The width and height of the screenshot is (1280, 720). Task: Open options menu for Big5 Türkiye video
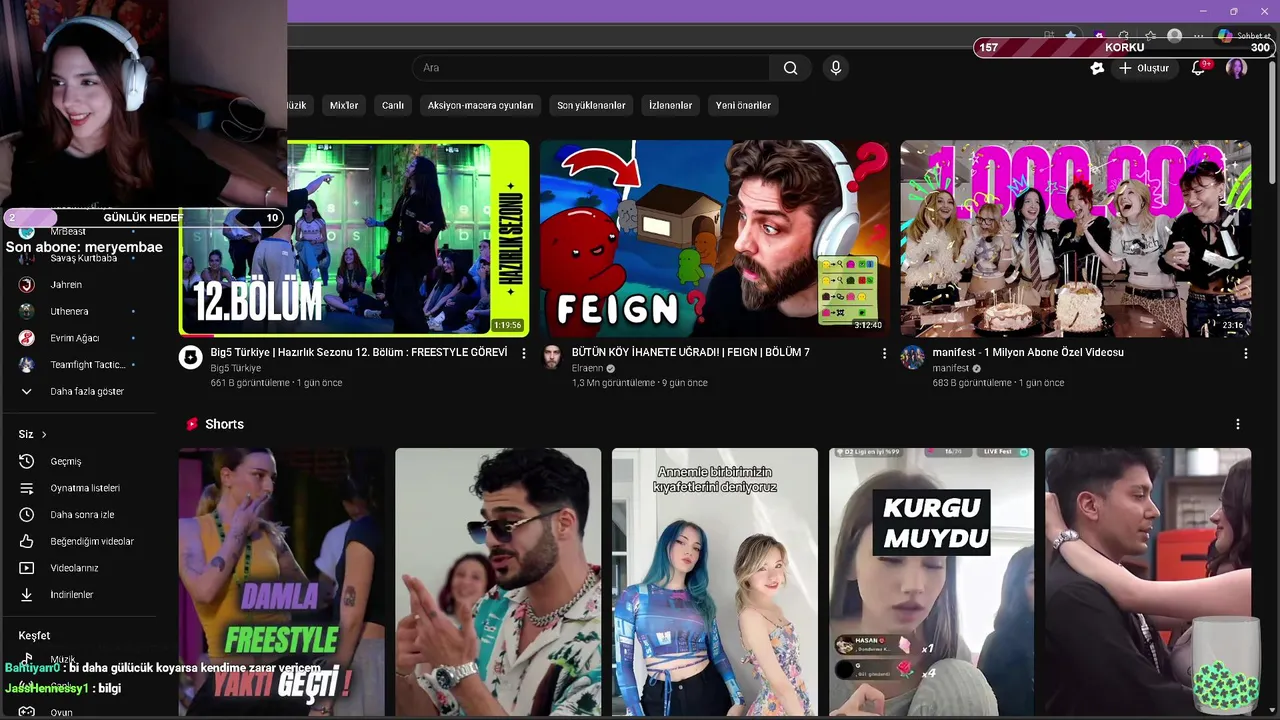[x=524, y=353]
